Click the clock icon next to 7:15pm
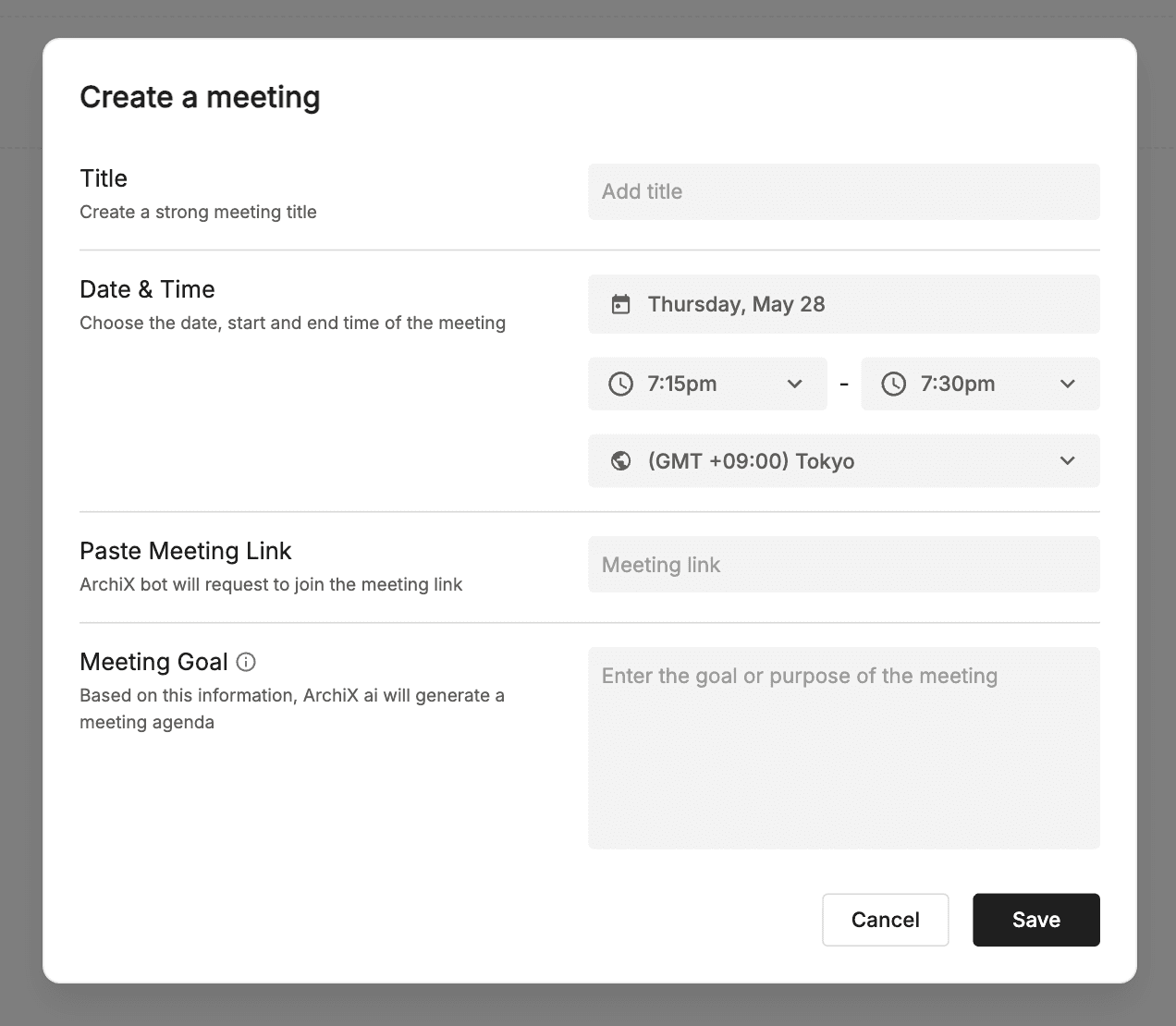 [x=620, y=384]
